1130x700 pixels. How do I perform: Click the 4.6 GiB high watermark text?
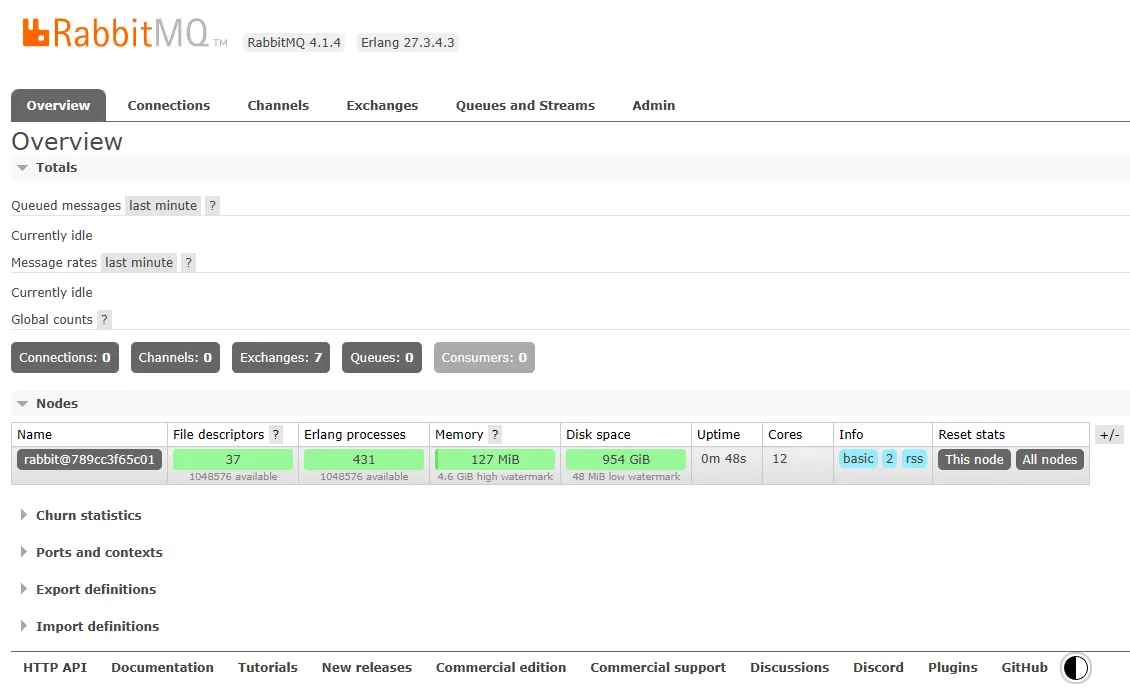[495, 477]
